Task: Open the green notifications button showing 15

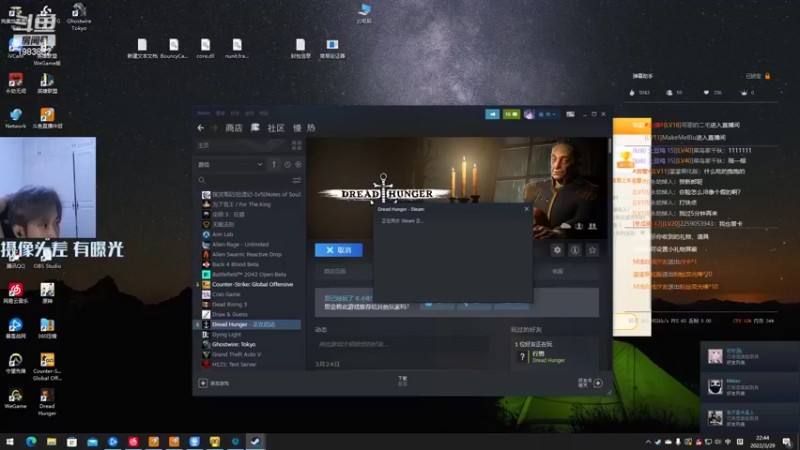Action: point(511,114)
